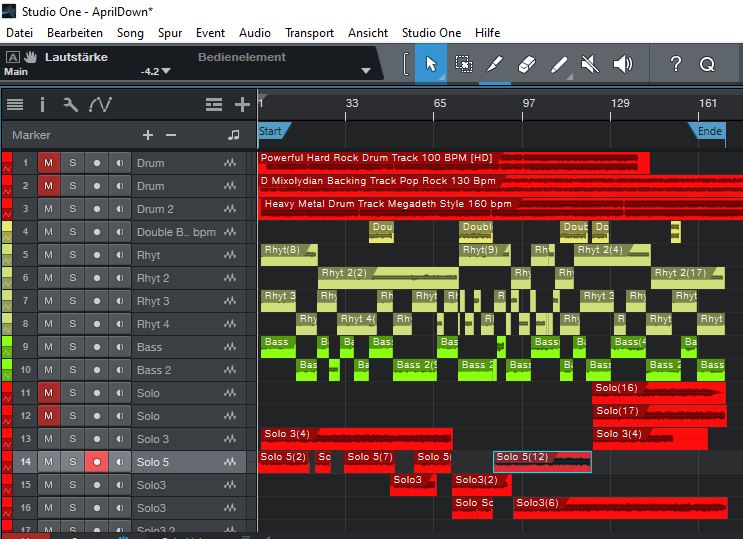Select the Mute tool
743x539 pixels.
590,64
